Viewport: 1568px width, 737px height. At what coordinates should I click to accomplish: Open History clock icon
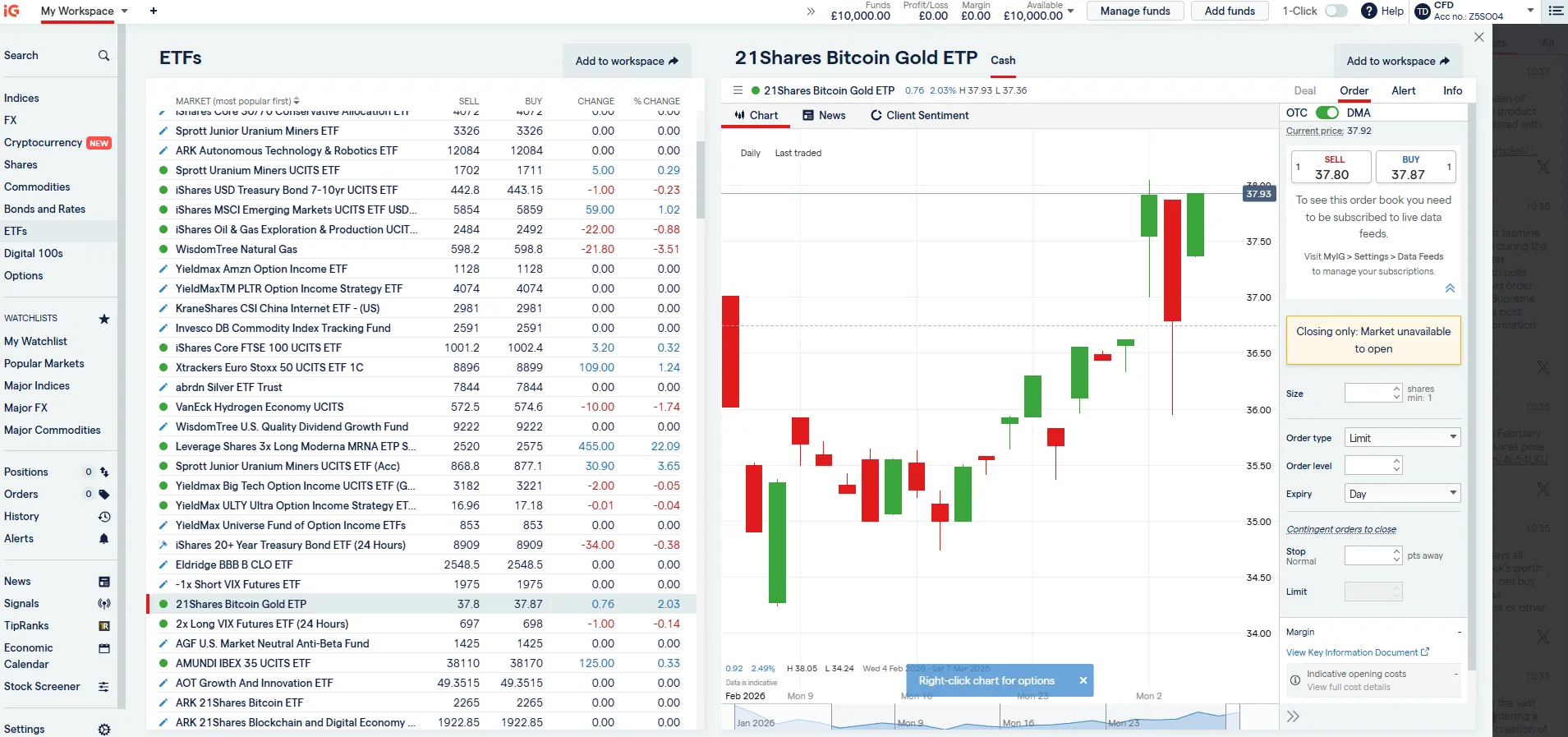point(104,516)
